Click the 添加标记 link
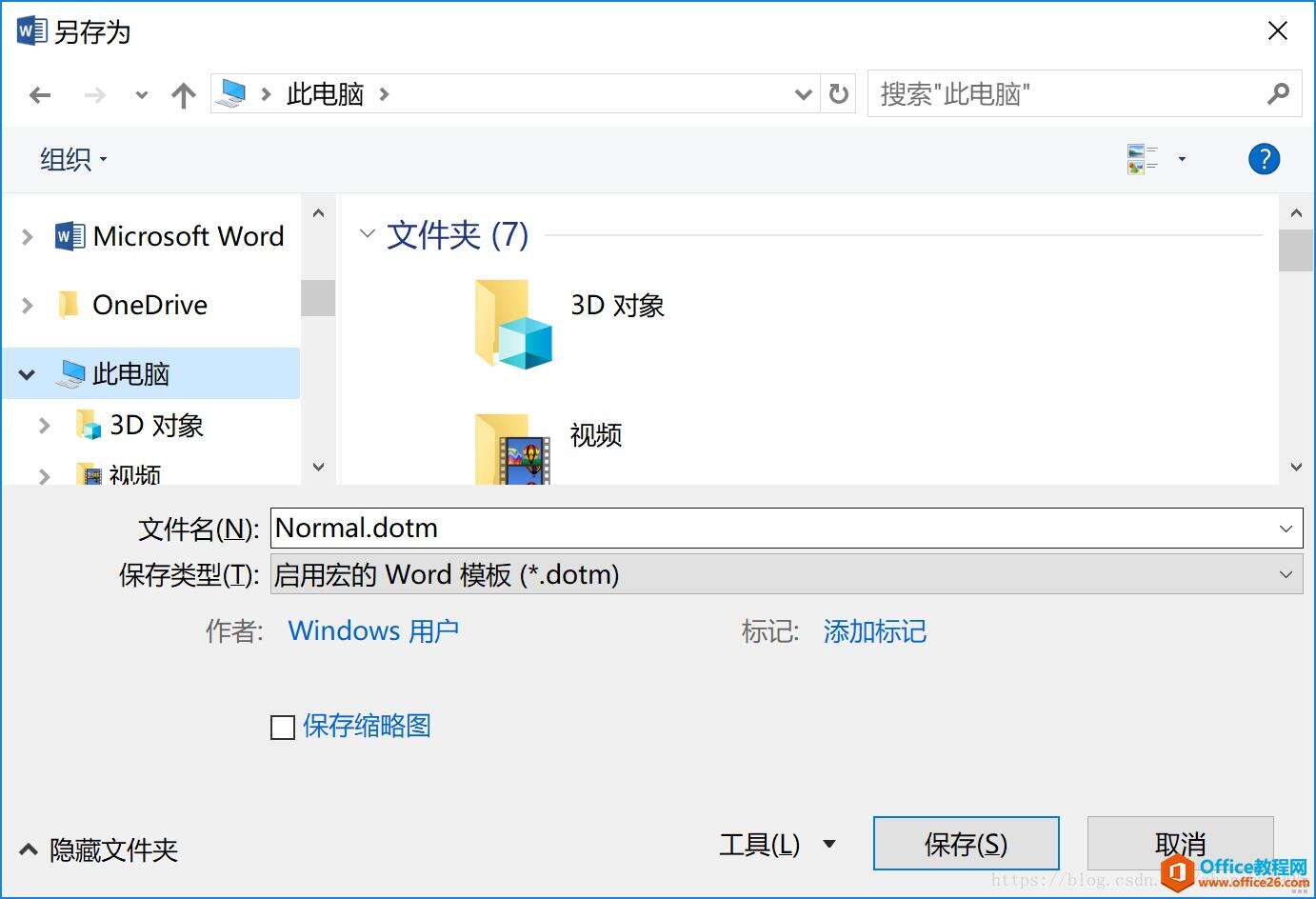The width and height of the screenshot is (1316, 899). point(873,631)
